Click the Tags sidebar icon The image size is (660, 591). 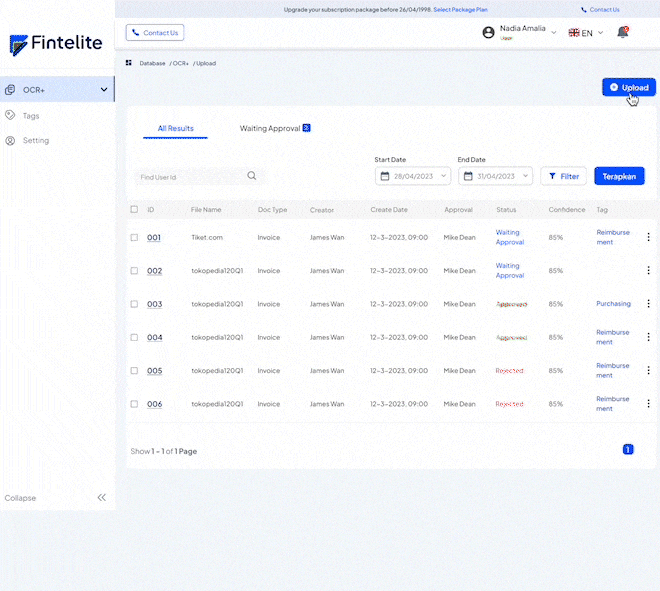tap(10, 116)
